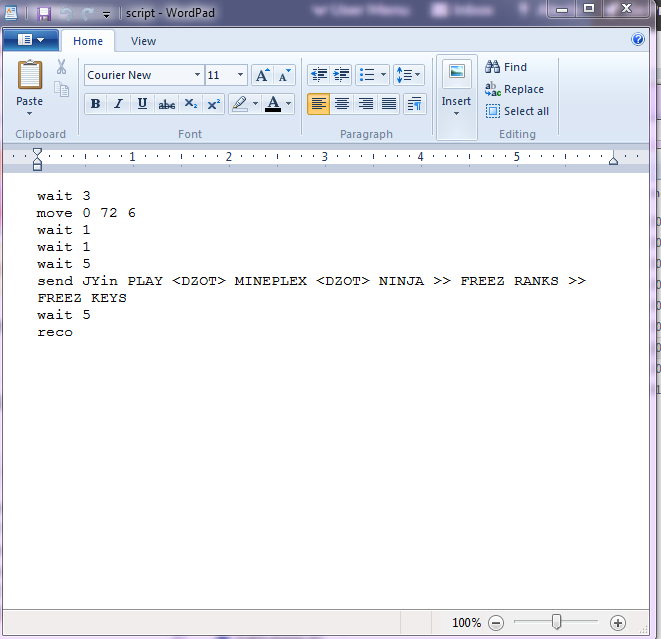Open the font size dropdown arrow
Viewport: 661px width, 639px height.
(241, 75)
